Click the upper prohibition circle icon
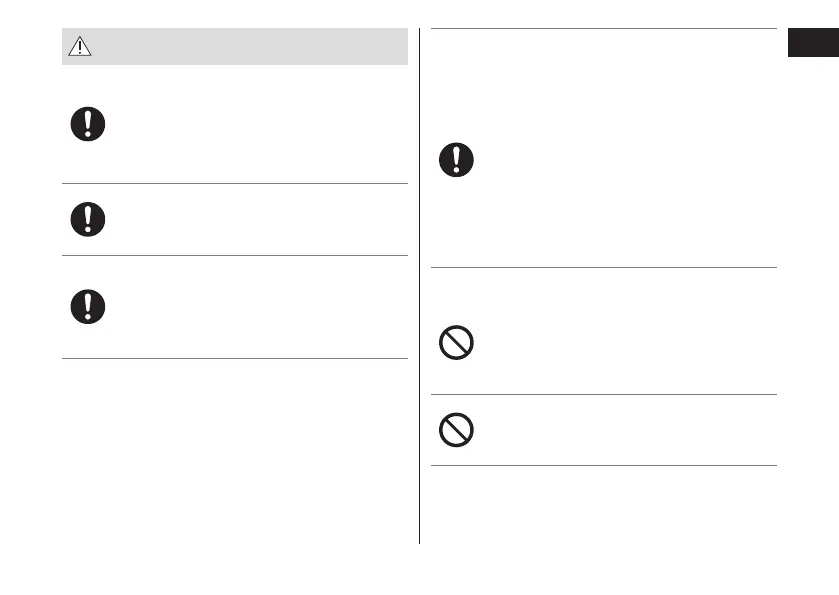839x595 pixels. [x=456, y=344]
